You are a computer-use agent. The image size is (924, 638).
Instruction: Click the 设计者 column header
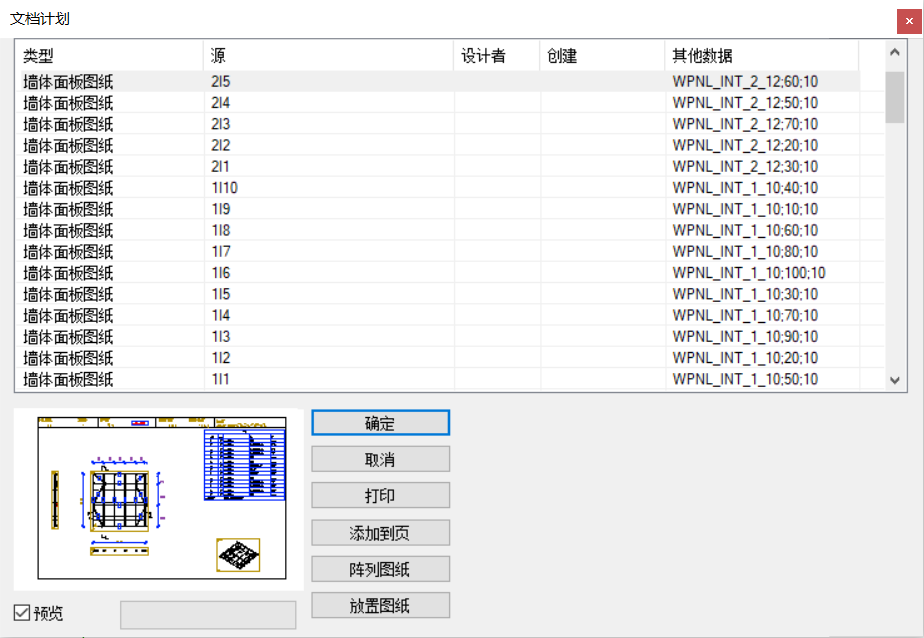(497, 56)
